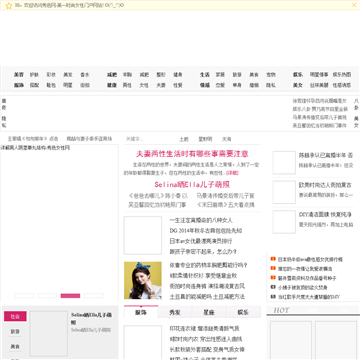
Task: Open article DG 2014年秋冬吉普包包抢先知
Action: coord(206,231)
